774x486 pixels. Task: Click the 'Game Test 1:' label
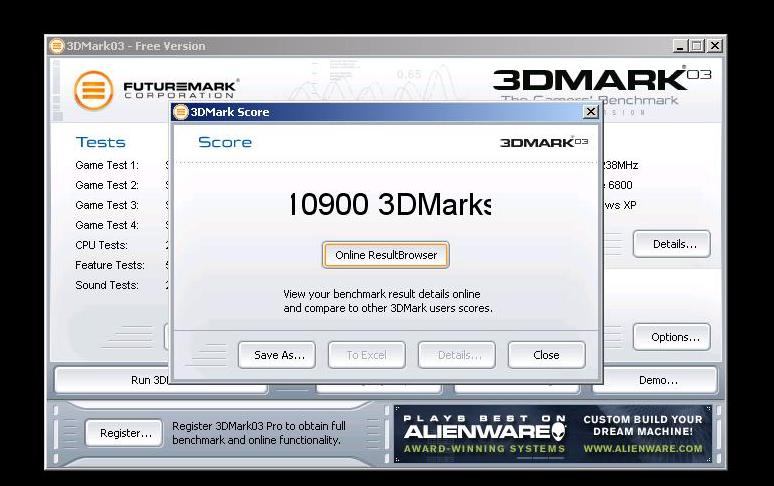click(107, 165)
